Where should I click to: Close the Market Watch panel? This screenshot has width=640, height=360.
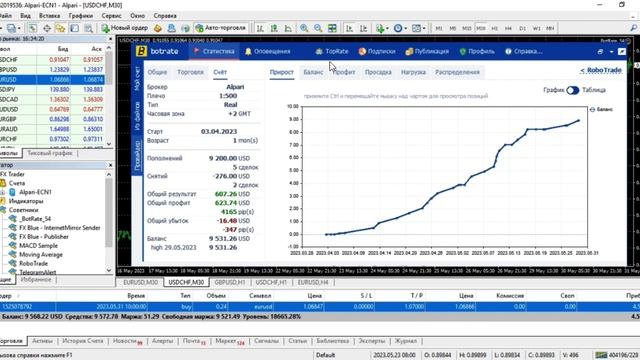(x=110, y=38)
